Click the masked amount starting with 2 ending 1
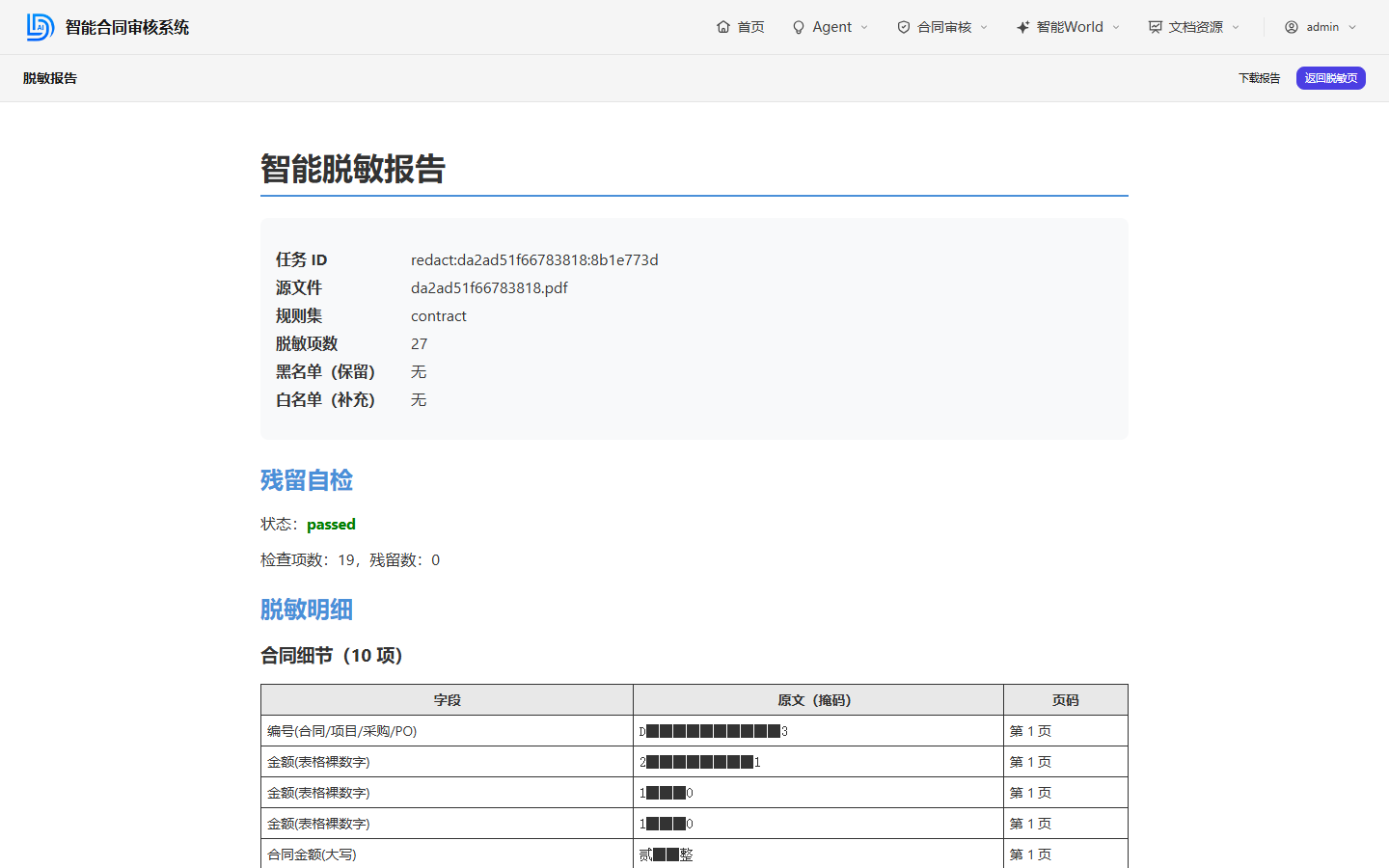 click(x=699, y=762)
